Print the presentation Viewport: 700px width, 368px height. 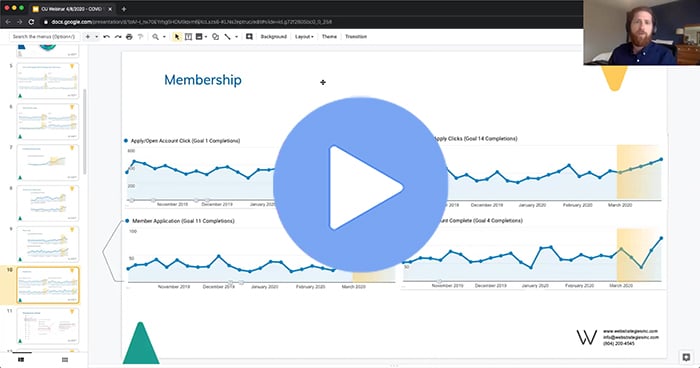click(129, 37)
